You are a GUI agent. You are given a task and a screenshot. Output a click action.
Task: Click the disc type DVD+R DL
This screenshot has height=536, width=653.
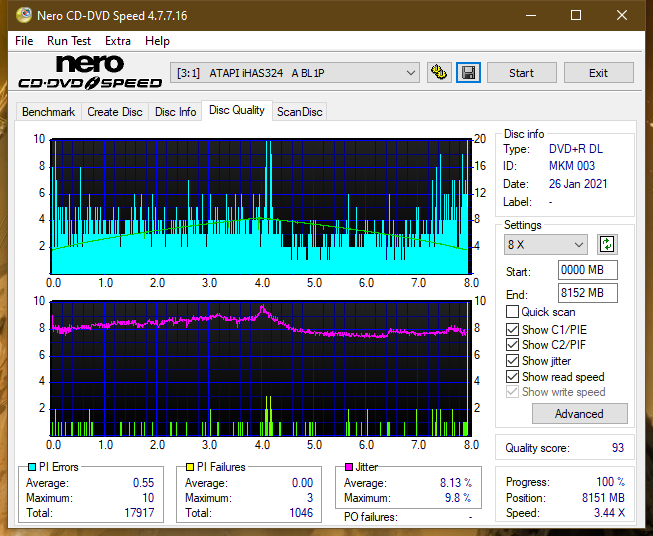(x=576, y=149)
